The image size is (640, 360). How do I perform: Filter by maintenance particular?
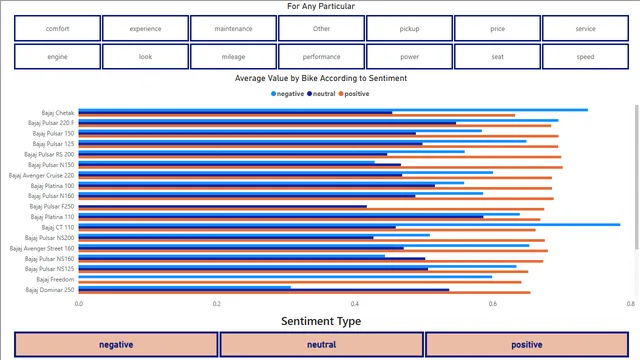click(233, 29)
